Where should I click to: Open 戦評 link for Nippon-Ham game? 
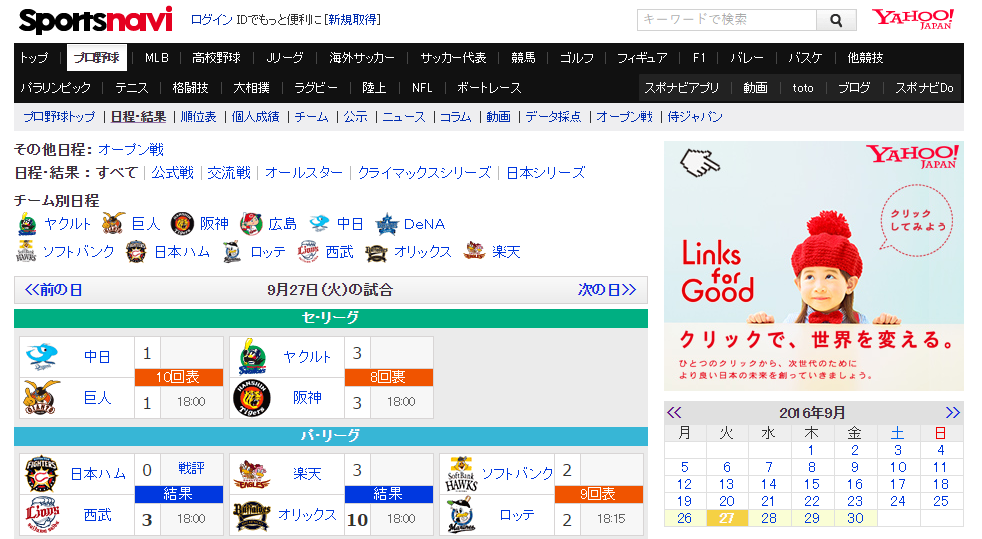click(x=191, y=468)
